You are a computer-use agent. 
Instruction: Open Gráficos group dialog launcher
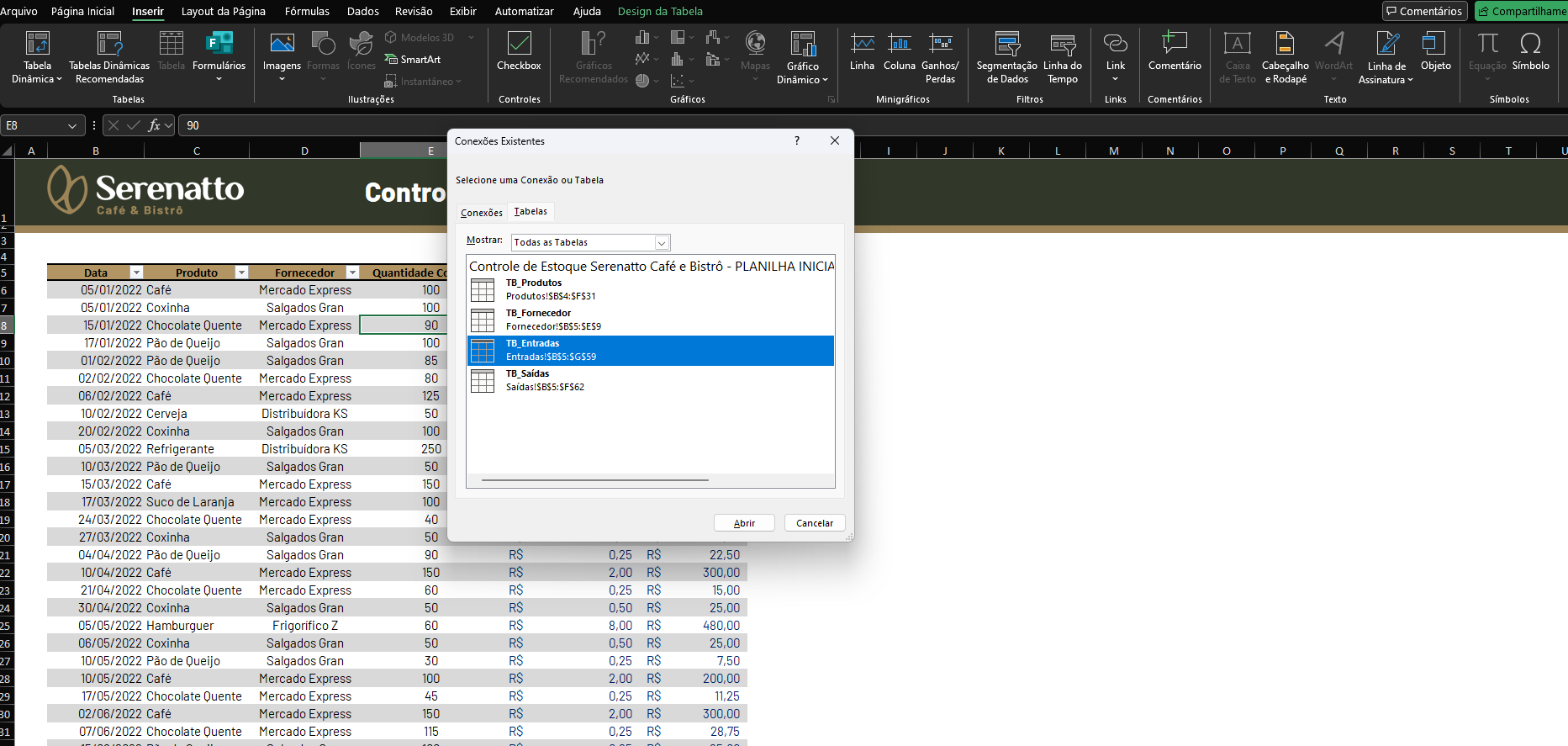[x=832, y=99]
